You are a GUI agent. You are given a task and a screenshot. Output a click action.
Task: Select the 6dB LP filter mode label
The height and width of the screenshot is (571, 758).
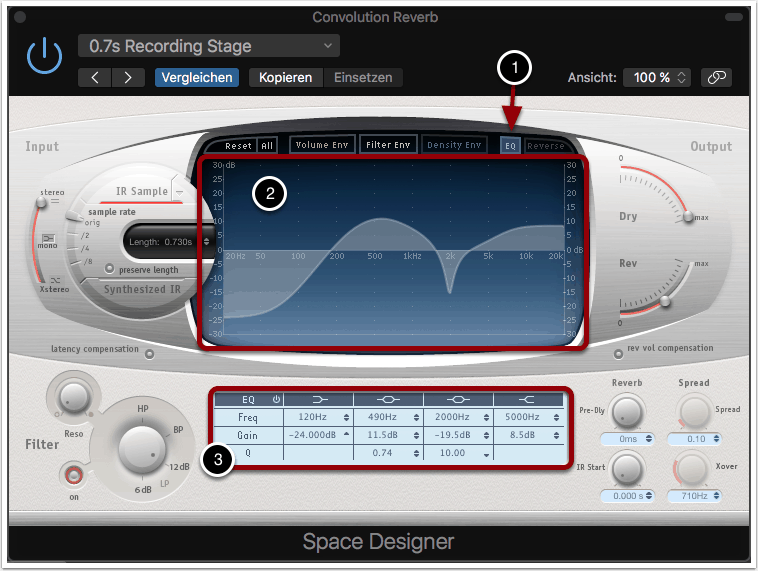(x=143, y=490)
